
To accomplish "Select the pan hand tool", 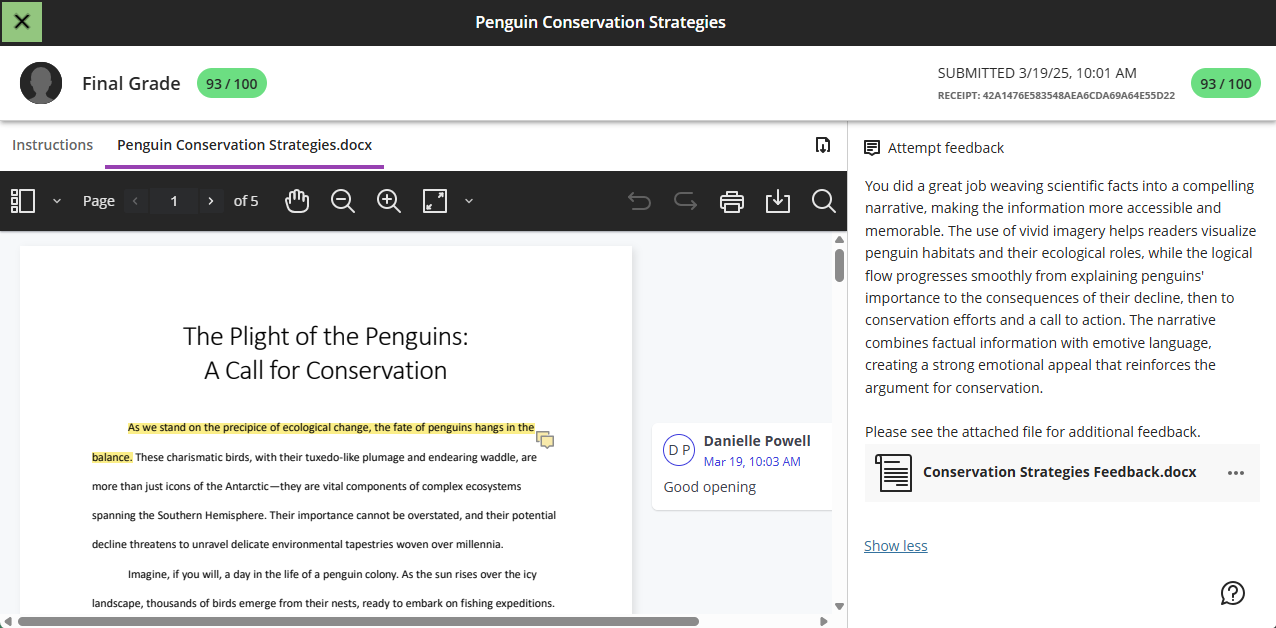I will tap(297, 201).
